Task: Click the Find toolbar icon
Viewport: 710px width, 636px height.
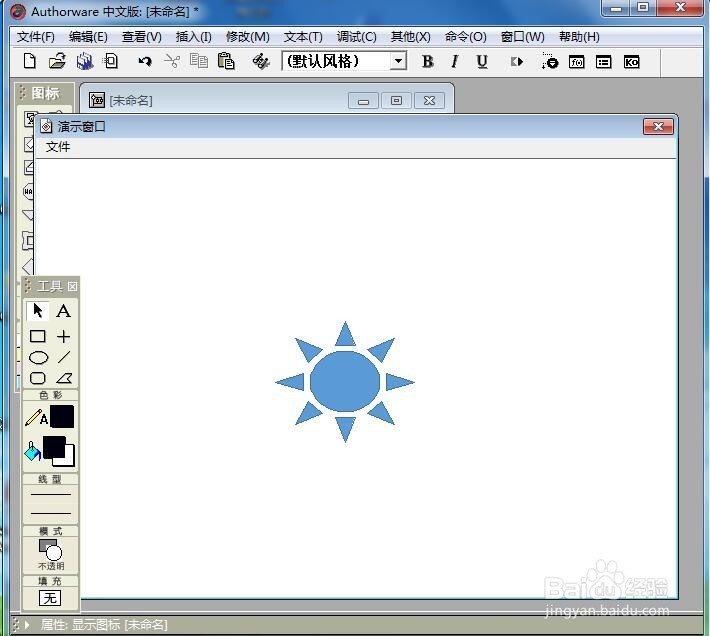Action: click(261, 61)
